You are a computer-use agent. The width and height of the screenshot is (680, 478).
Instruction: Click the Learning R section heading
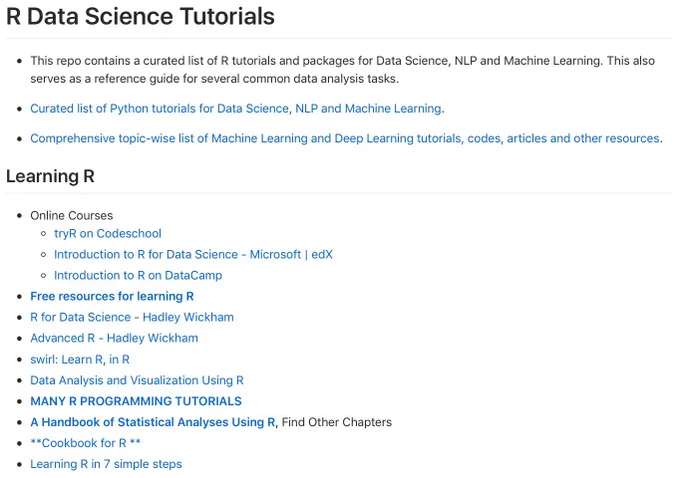(x=50, y=176)
